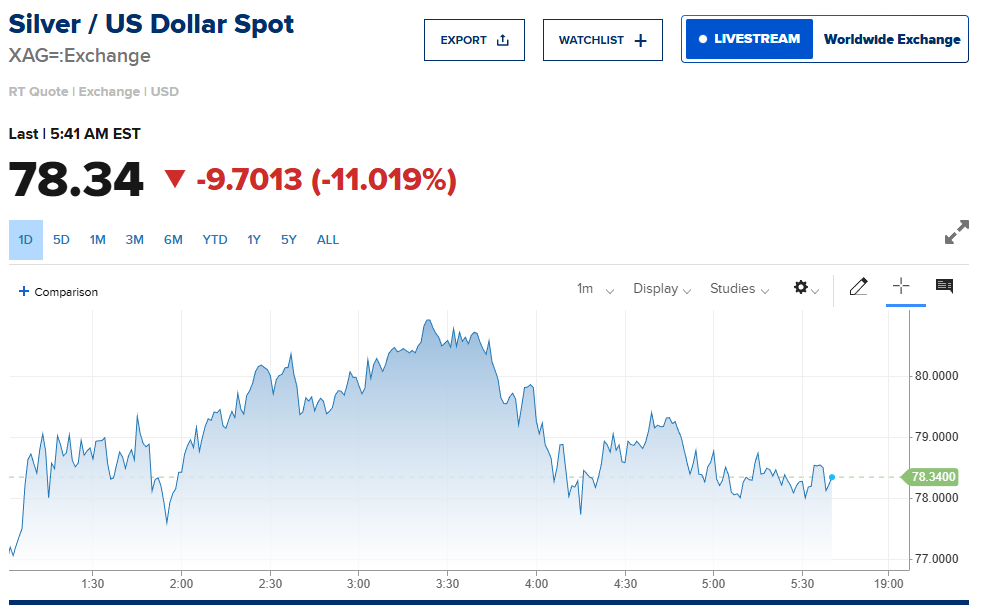This screenshot has height=616, width=988.
Task: Open the 1m interval dropdown
Action: click(x=595, y=289)
